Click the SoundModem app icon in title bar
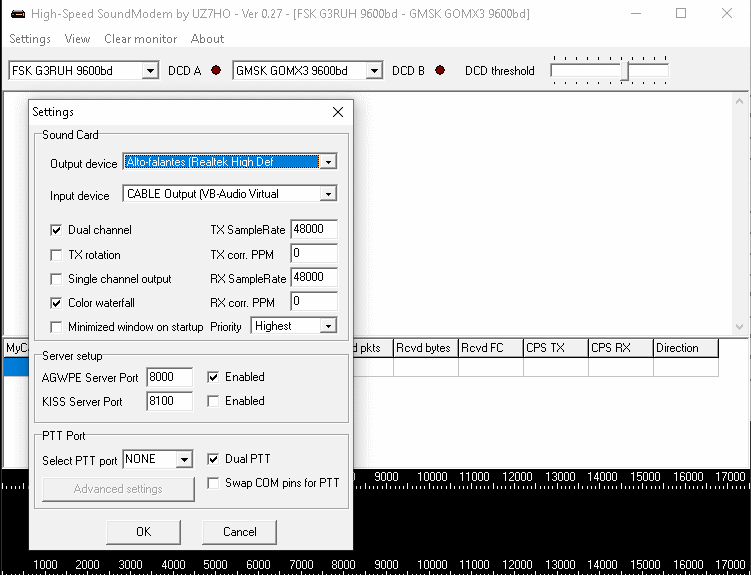Screen dimensions: 751x575 tap(17, 14)
